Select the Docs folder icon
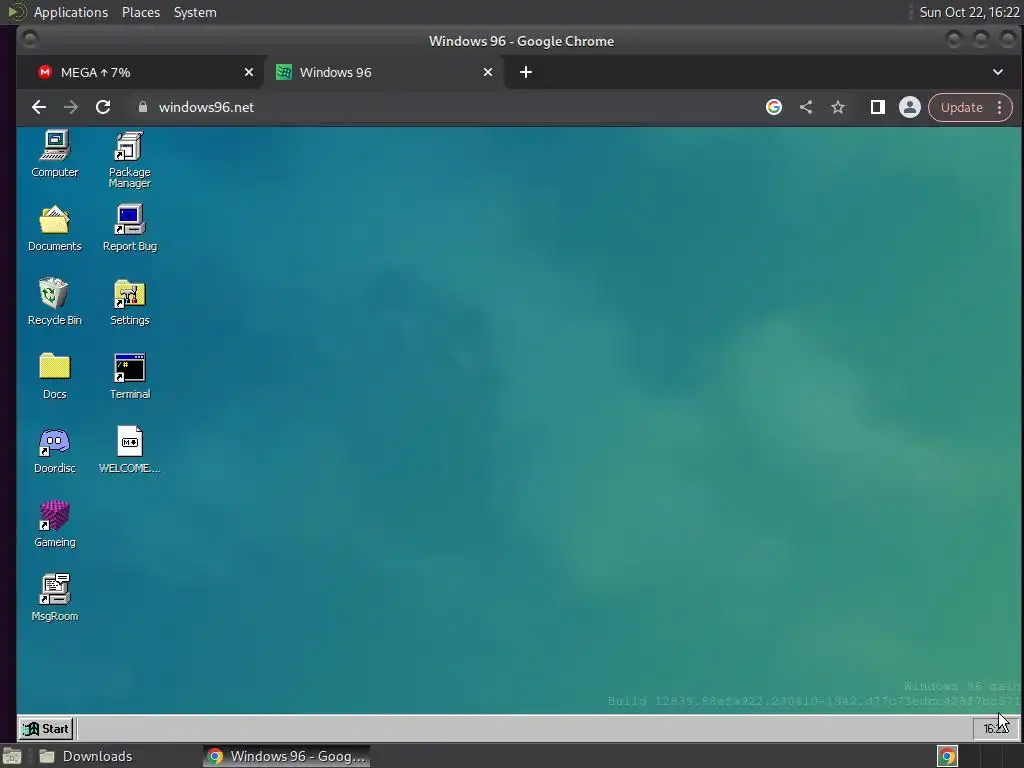Viewport: 1024px width, 768px height. (x=55, y=376)
